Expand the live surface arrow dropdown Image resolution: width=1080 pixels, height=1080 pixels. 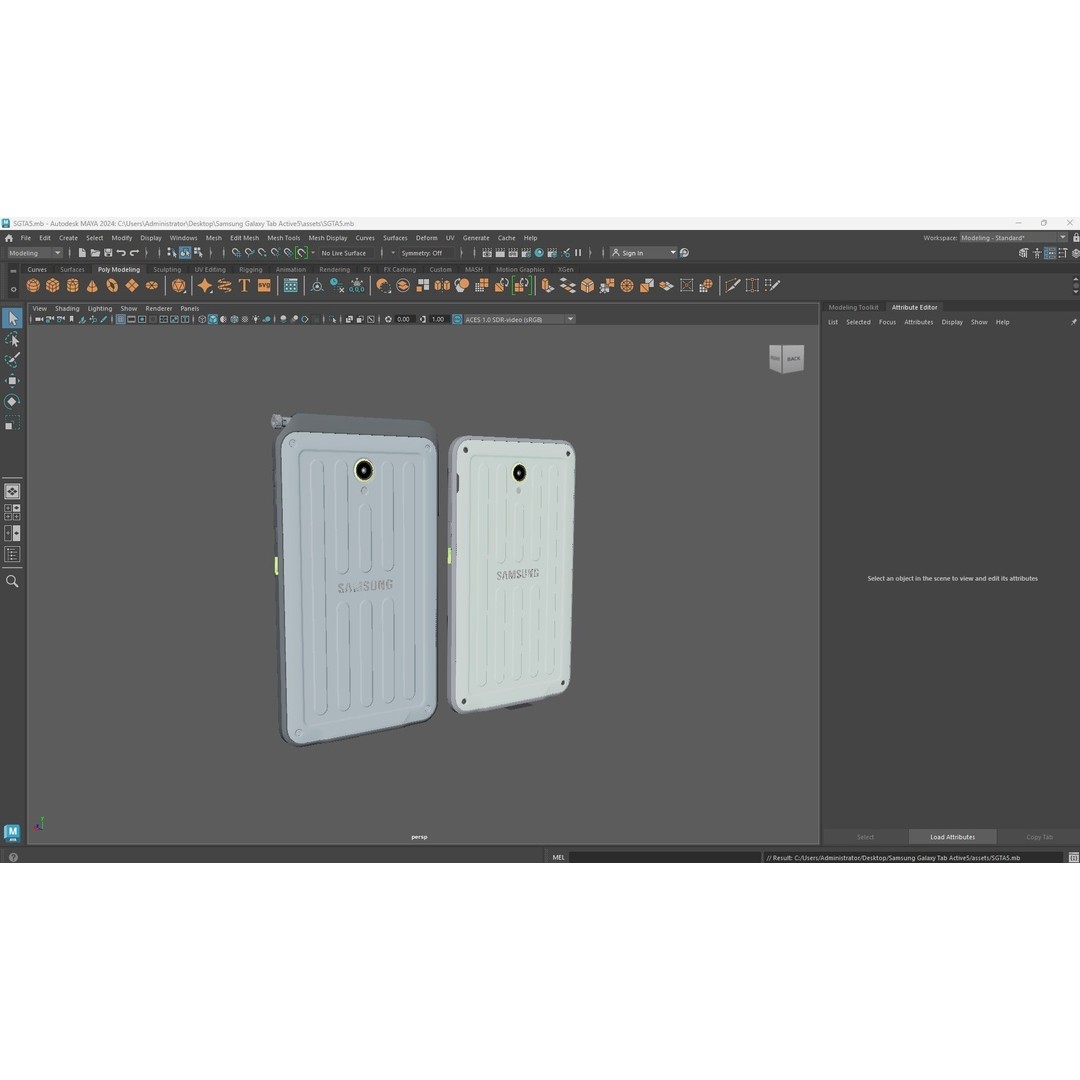coord(313,253)
